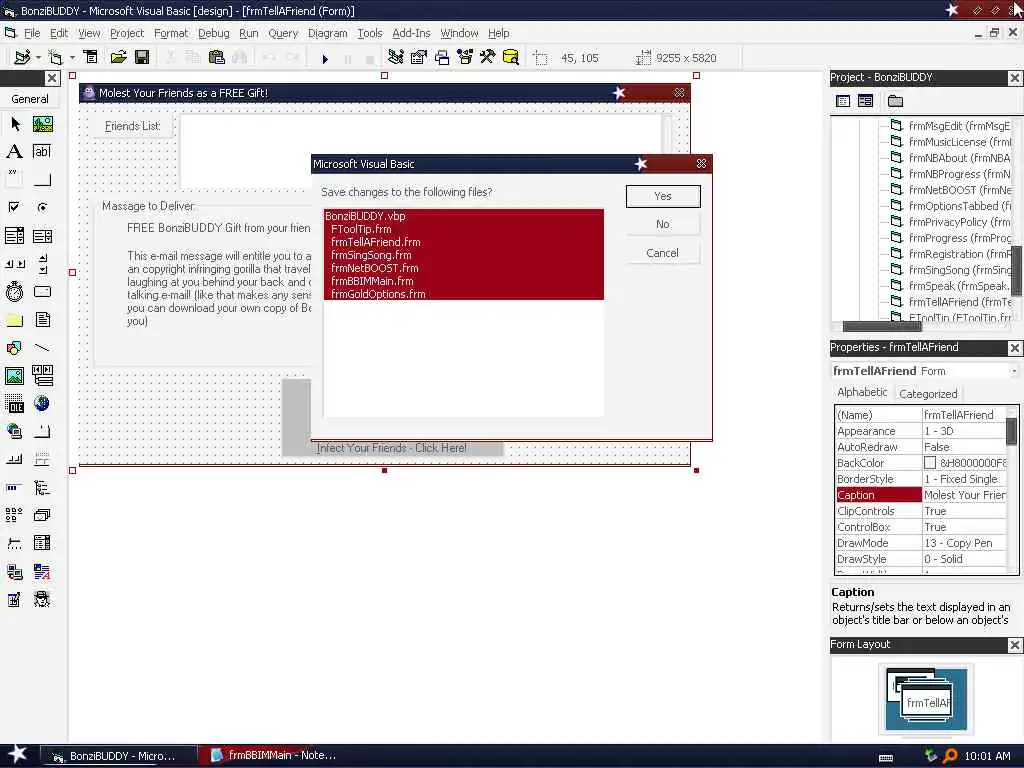Image resolution: width=1024 pixels, height=768 pixels.
Task: Select frmSingSong in the project tree
Action: pyautogui.click(x=952, y=270)
